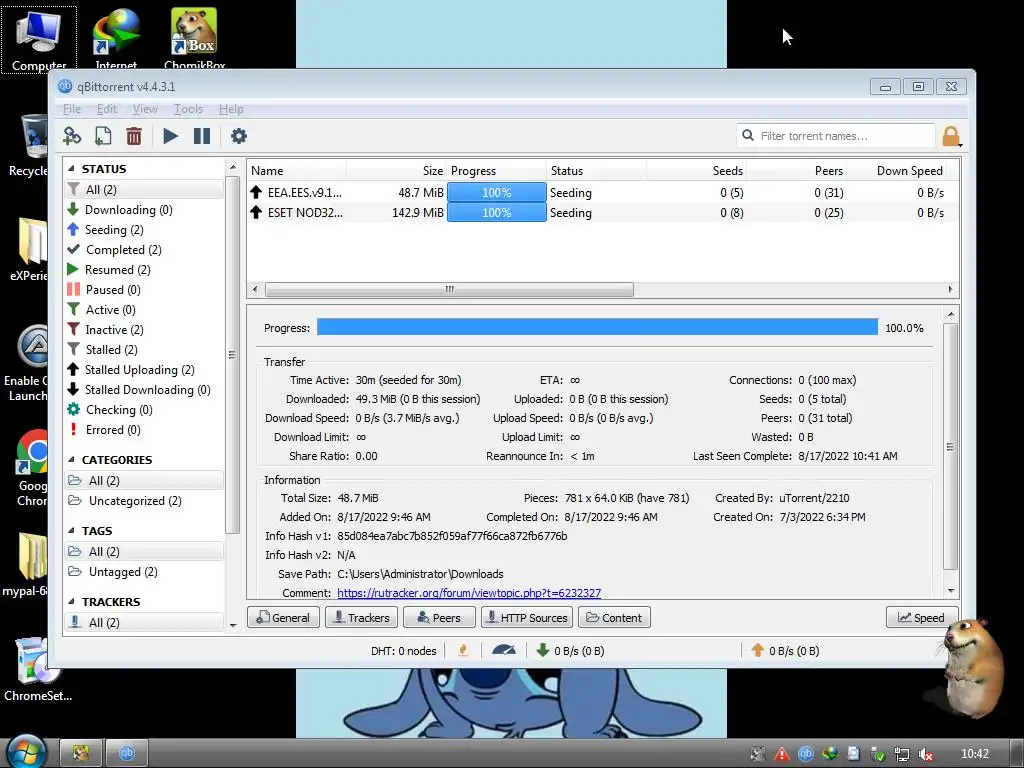Switch to the Trackers tab

tap(361, 618)
